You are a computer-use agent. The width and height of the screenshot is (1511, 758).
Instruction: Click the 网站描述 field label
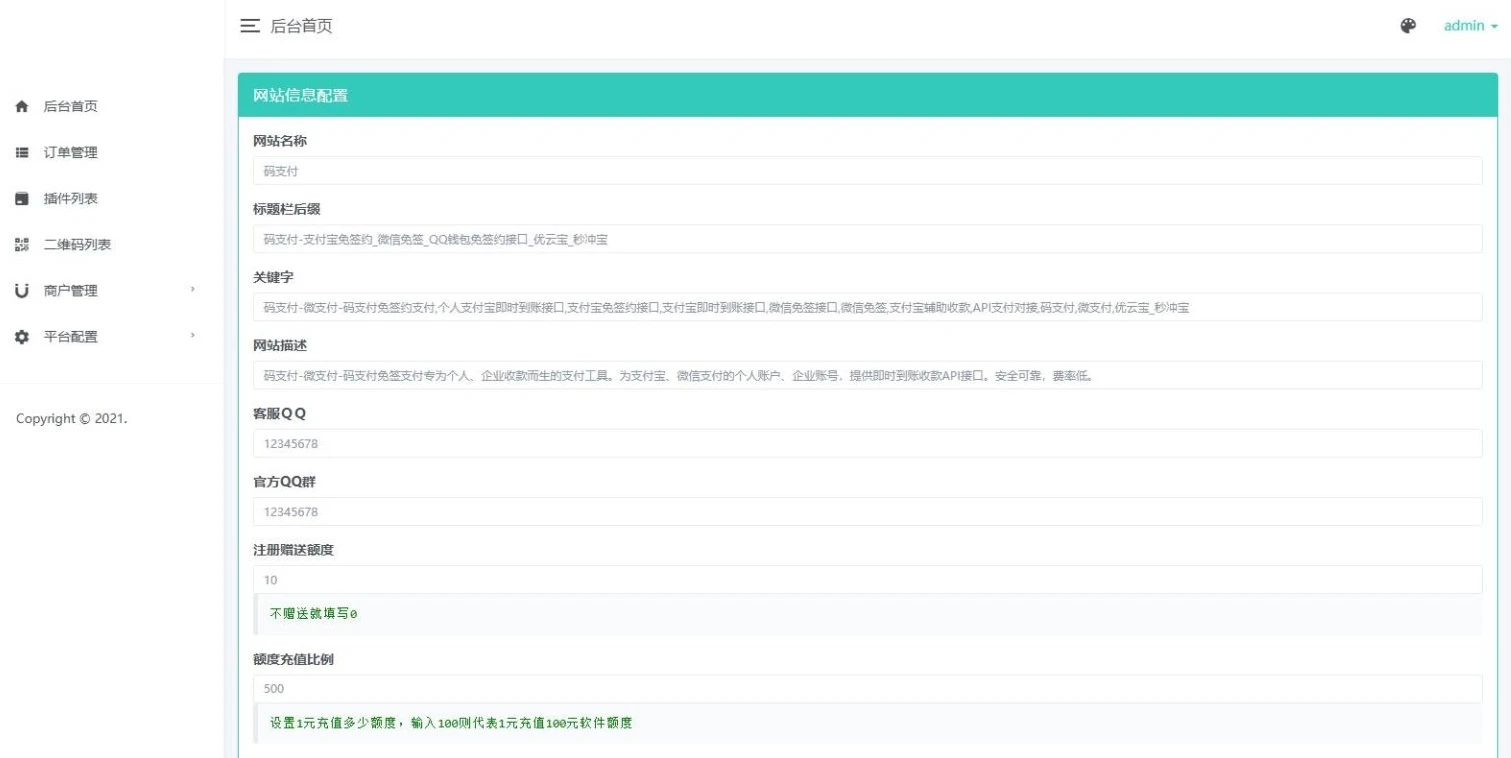point(280,345)
